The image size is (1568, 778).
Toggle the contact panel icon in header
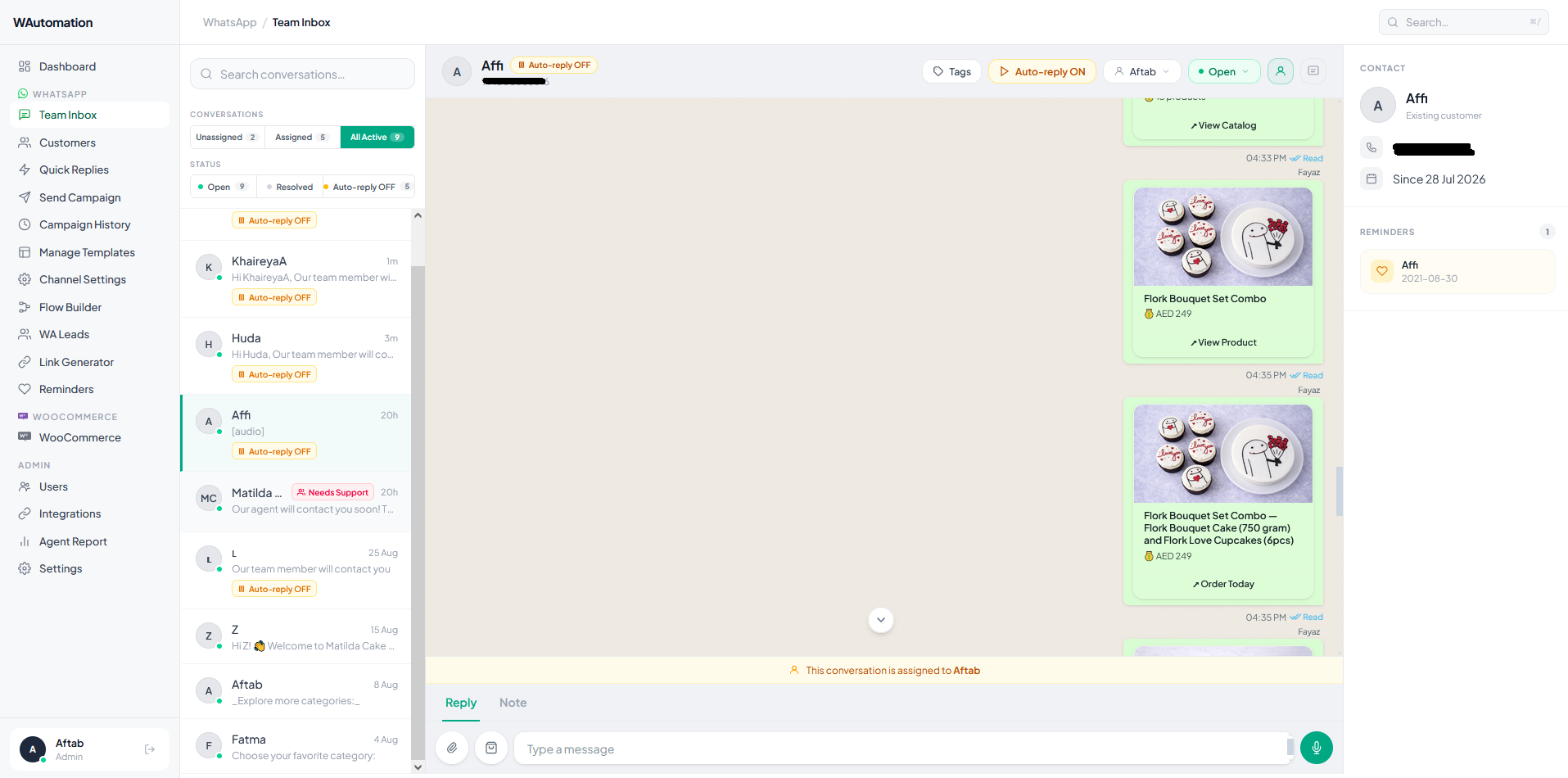(x=1313, y=71)
